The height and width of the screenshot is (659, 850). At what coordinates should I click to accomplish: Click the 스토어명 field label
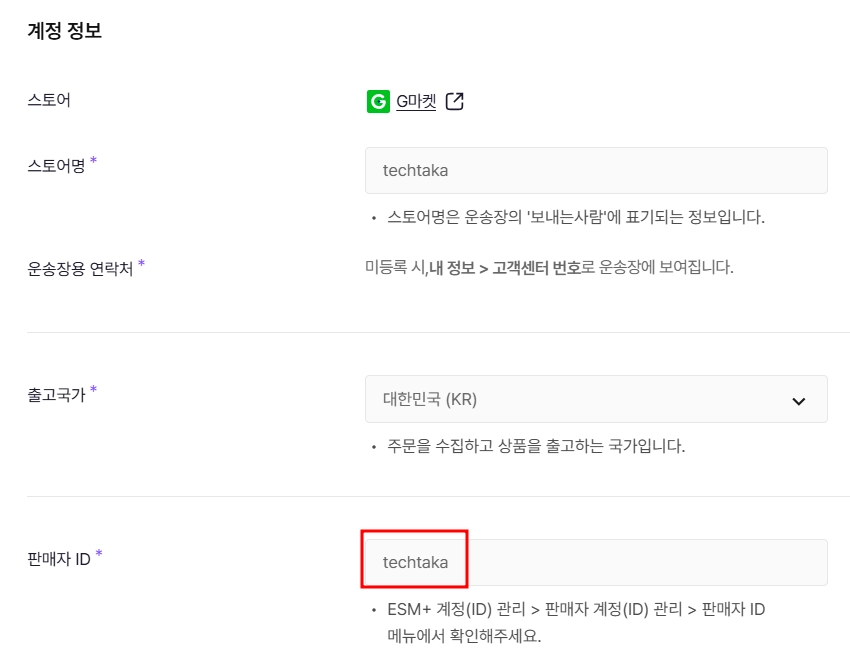pyautogui.click(x=56, y=165)
